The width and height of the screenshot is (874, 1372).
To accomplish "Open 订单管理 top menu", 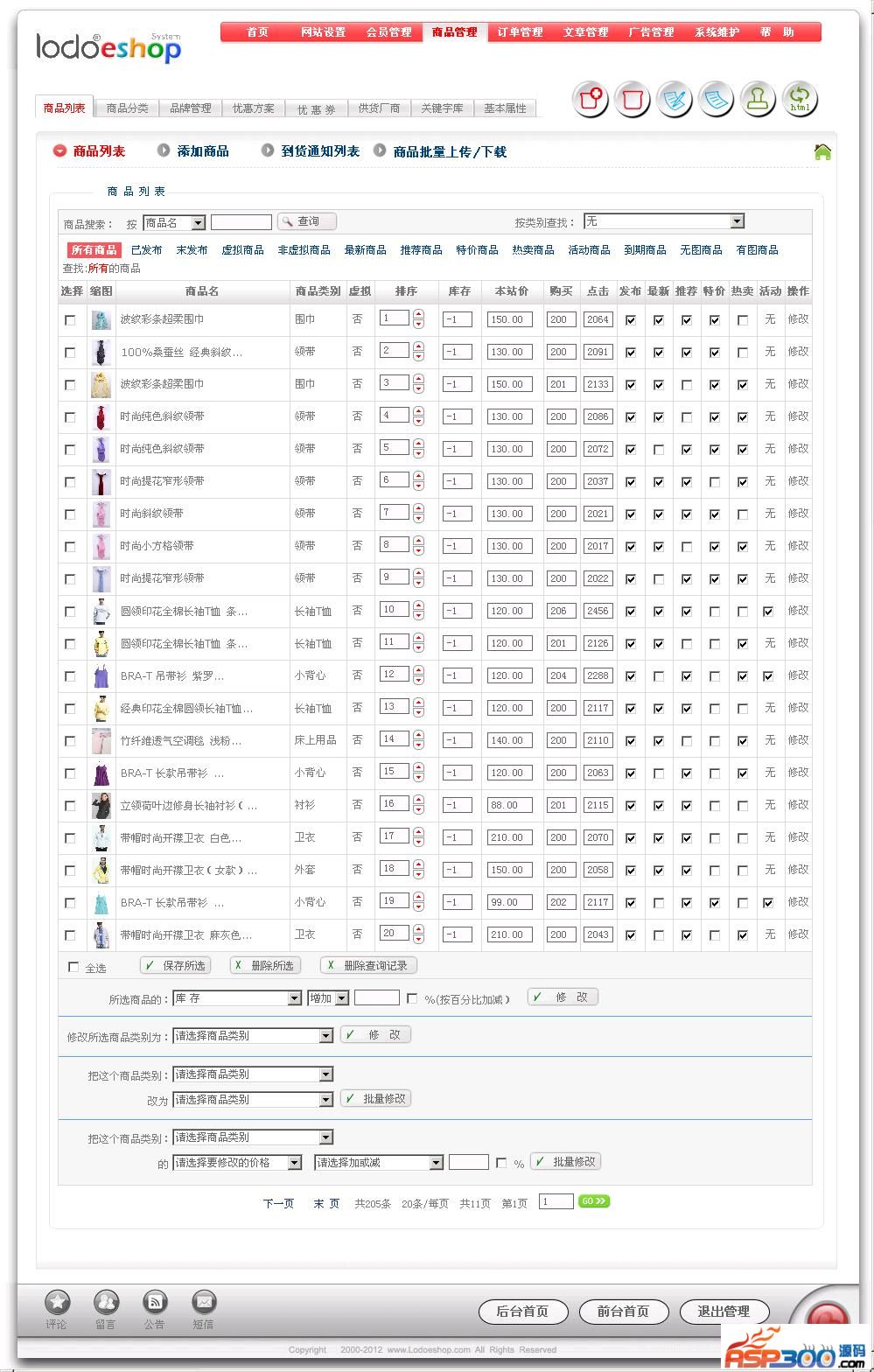I will pyautogui.click(x=520, y=32).
